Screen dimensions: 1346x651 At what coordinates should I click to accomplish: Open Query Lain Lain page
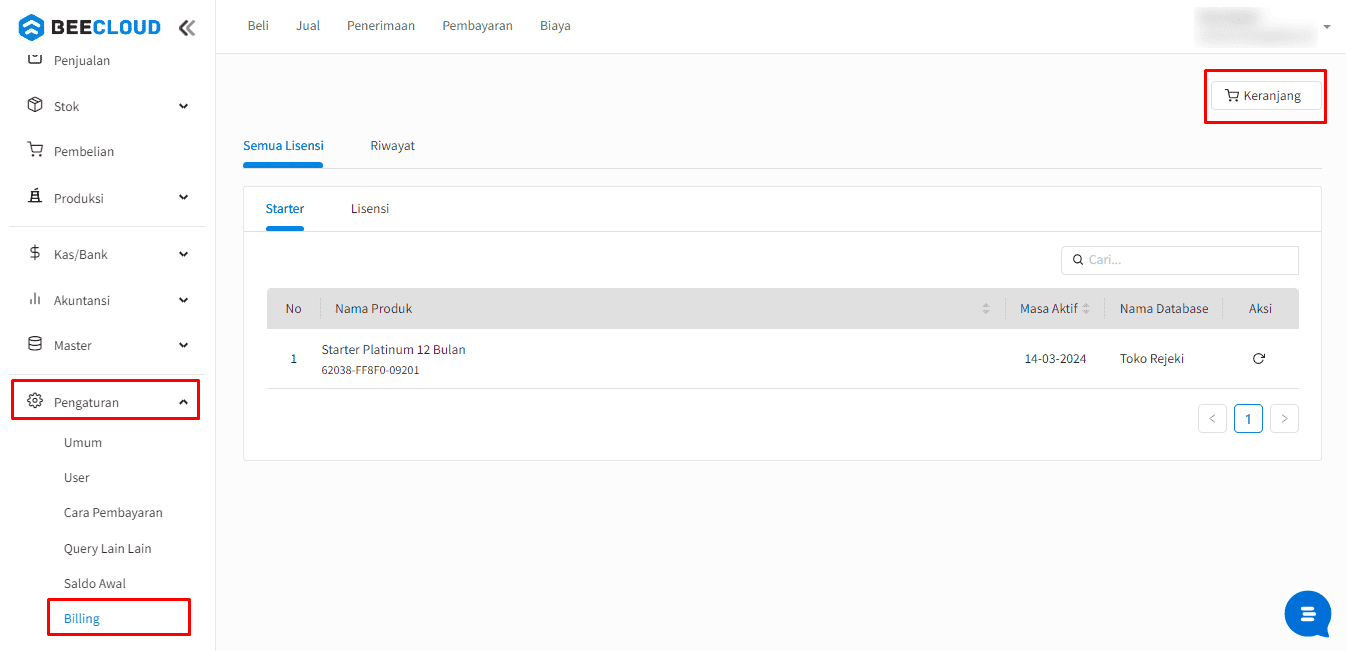pos(108,549)
